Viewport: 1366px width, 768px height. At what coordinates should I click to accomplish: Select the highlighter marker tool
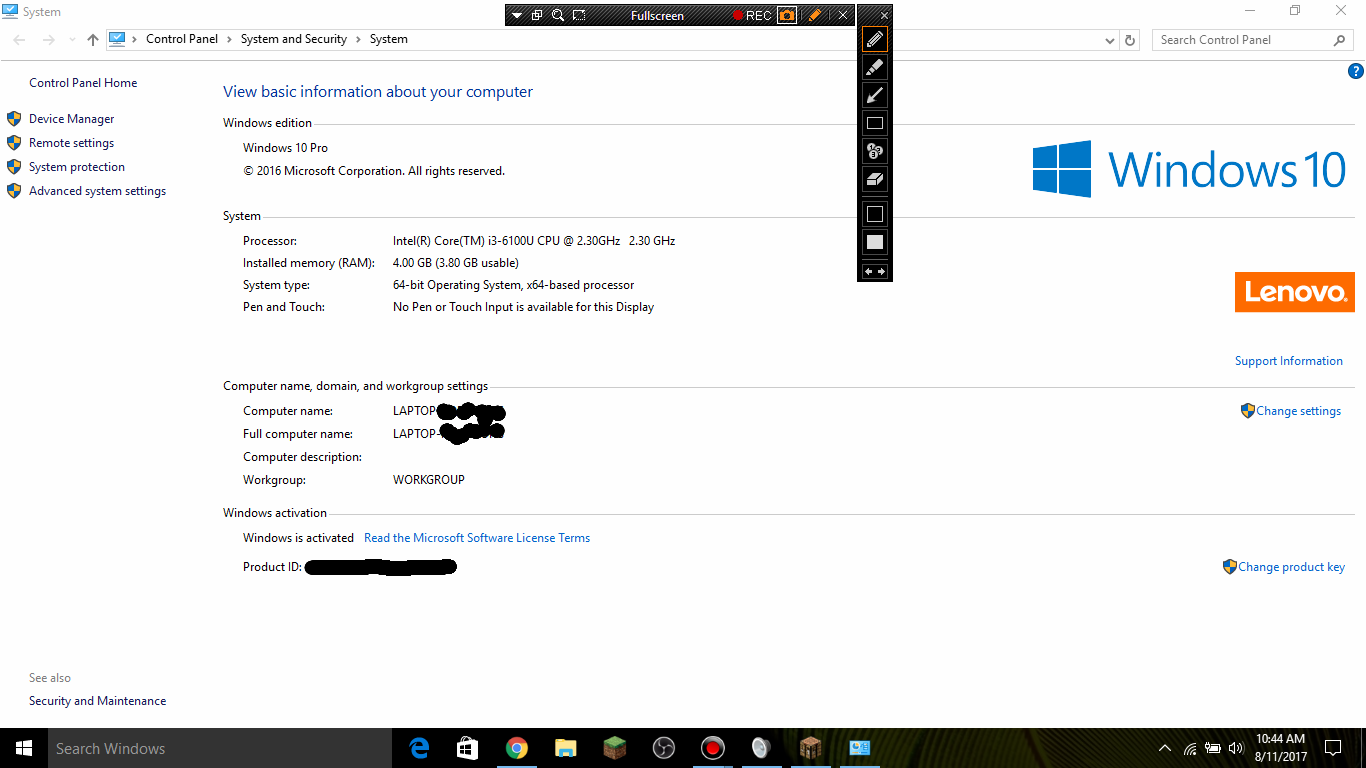pyautogui.click(x=875, y=67)
